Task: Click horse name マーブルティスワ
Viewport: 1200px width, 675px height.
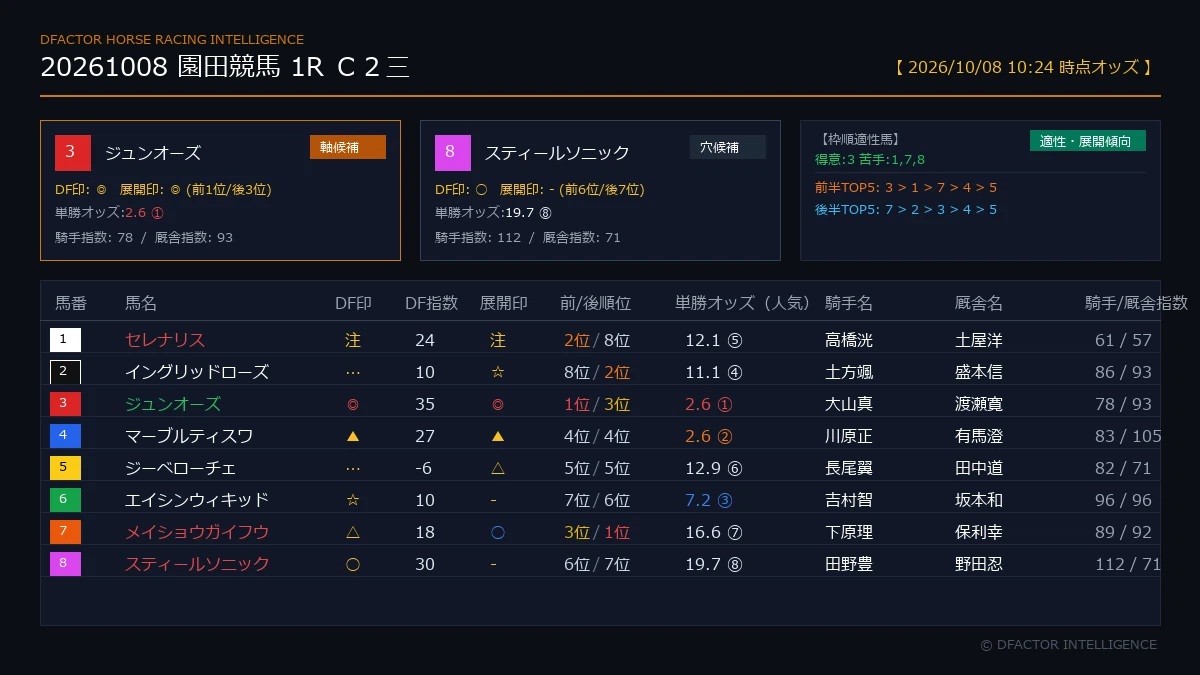Action: coord(189,436)
